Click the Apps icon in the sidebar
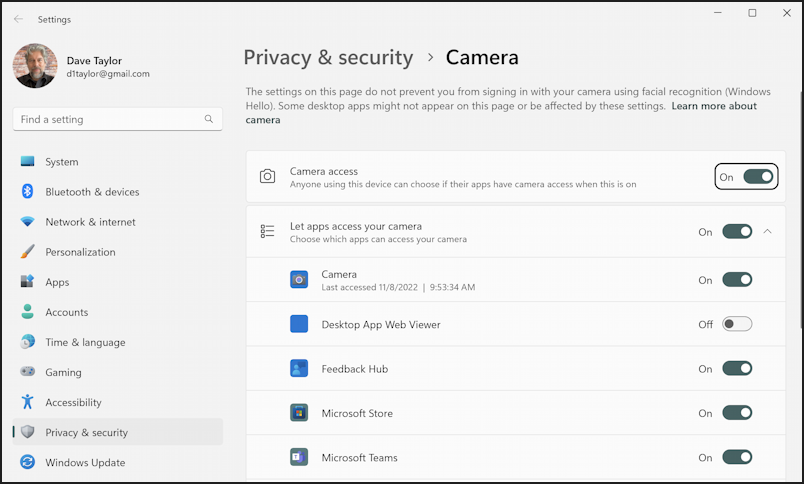The width and height of the screenshot is (804, 484). pyautogui.click(x=27, y=281)
